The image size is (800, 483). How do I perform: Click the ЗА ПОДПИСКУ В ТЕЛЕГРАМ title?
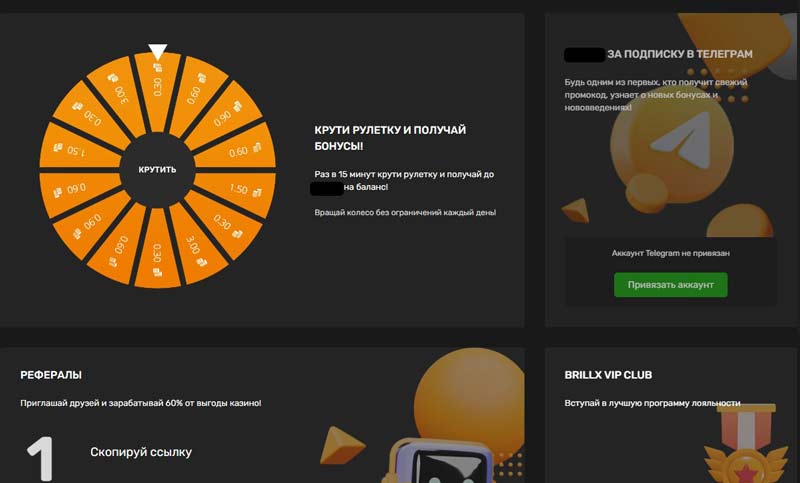tap(680, 54)
